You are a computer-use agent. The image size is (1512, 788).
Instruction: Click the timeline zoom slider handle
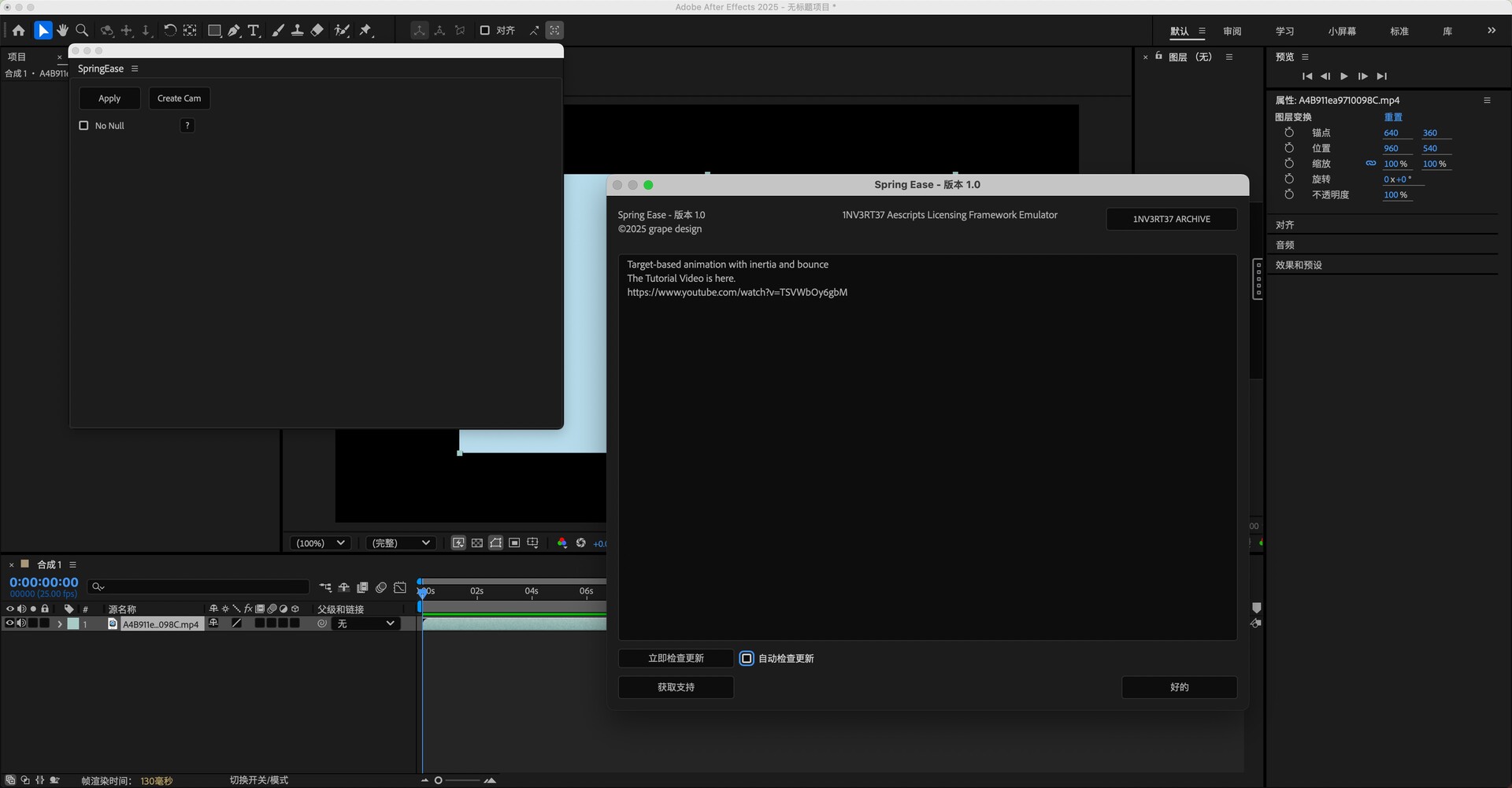tap(439, 780)
